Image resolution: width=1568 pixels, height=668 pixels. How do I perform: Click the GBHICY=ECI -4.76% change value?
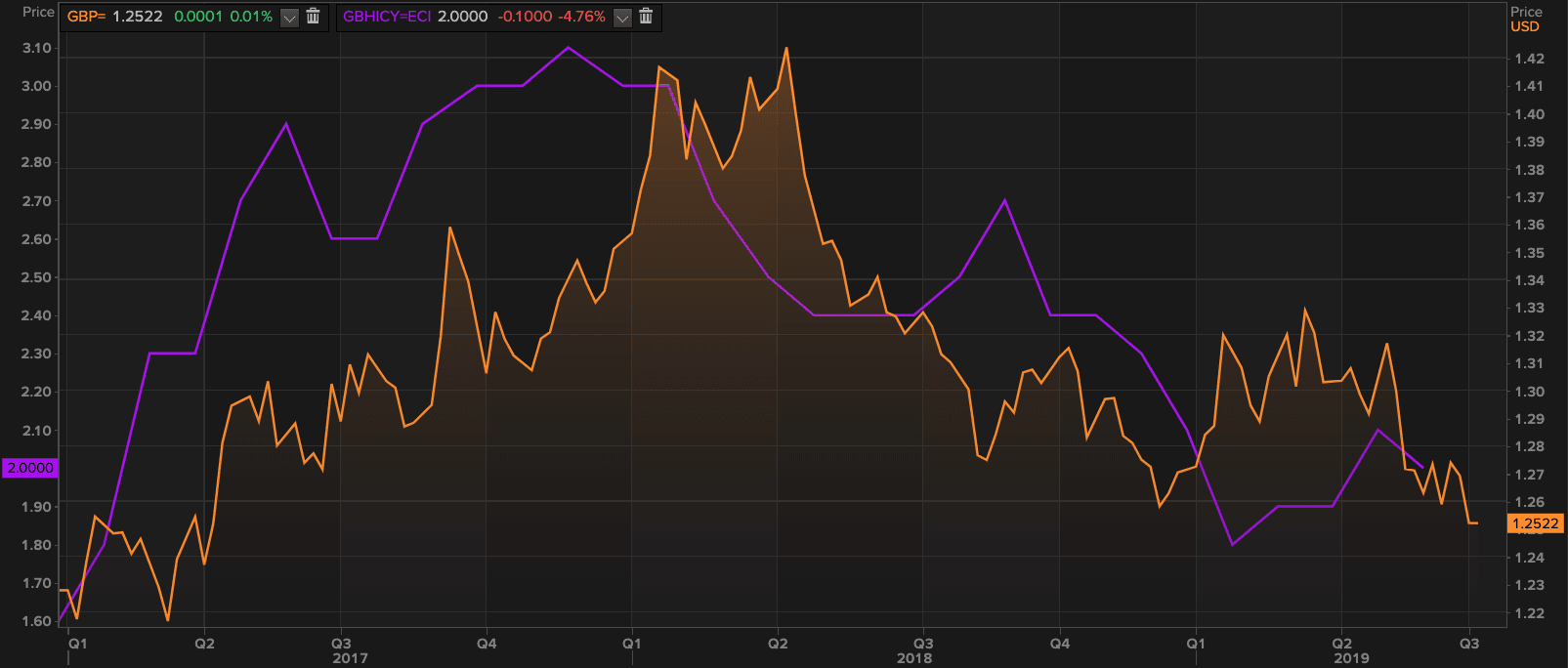[581, 17]
